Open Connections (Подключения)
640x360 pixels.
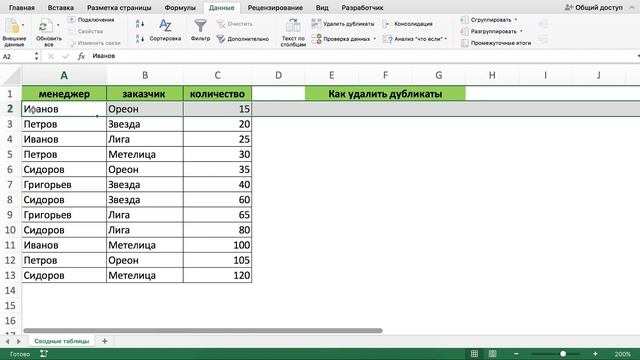(91, 20)
